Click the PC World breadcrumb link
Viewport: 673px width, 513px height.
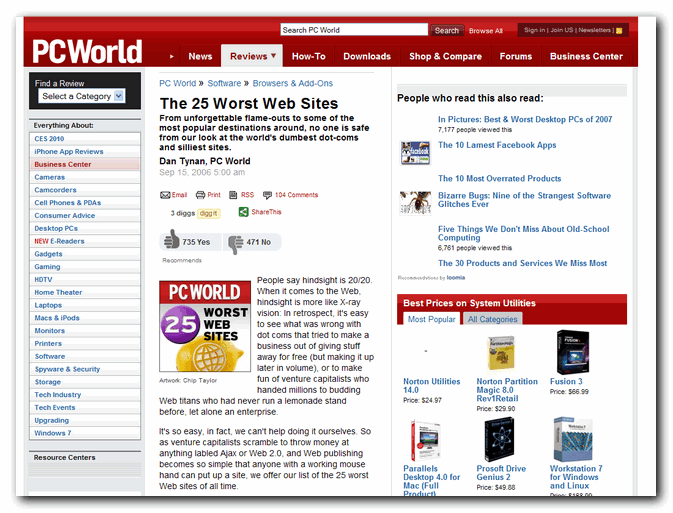(x=177, y=83)
